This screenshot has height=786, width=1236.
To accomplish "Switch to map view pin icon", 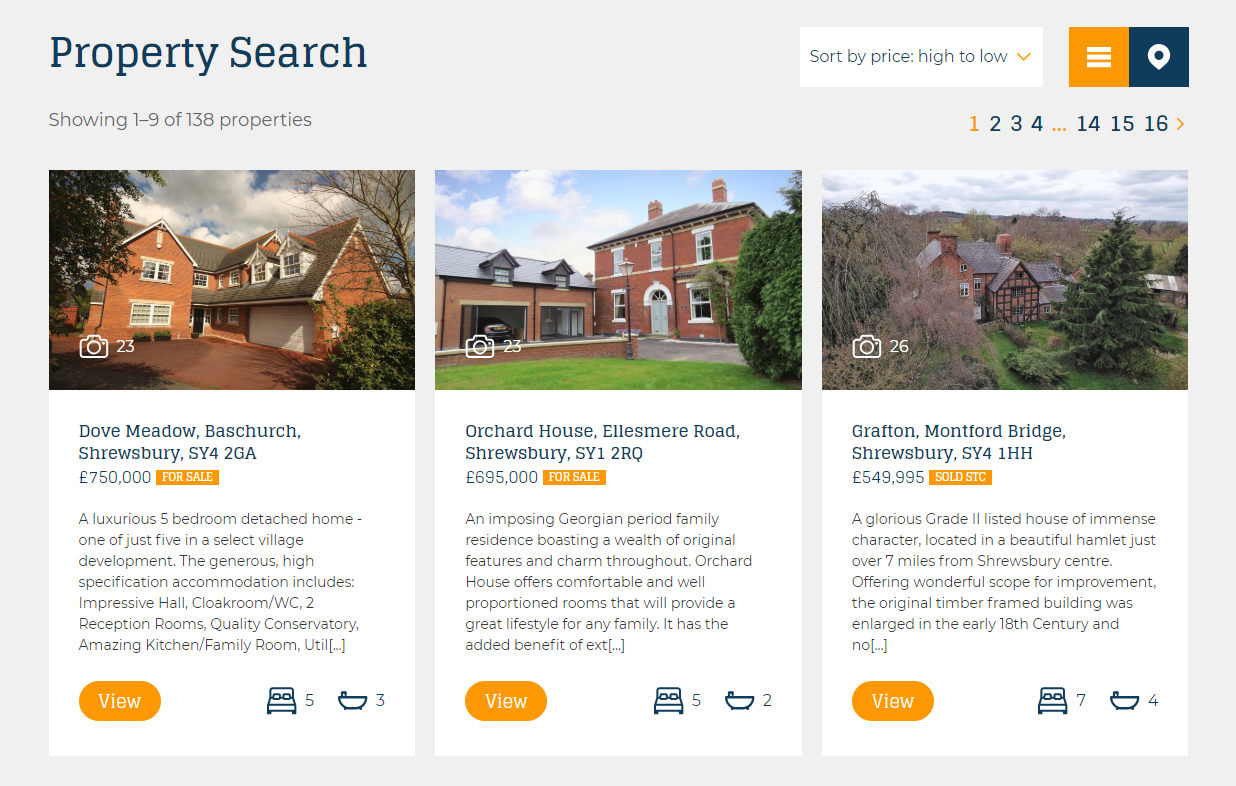I will (1159, 57).
